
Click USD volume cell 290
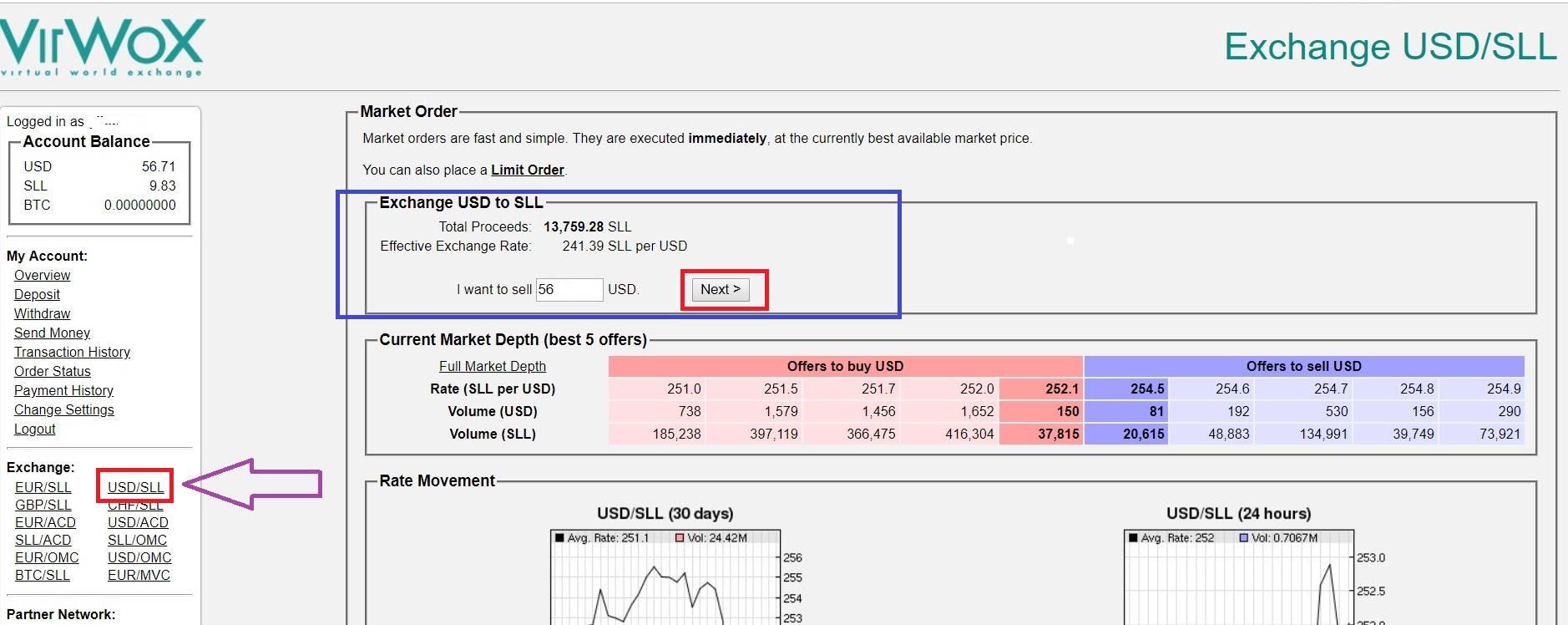pyautogui.click(x=1482, y=411)
